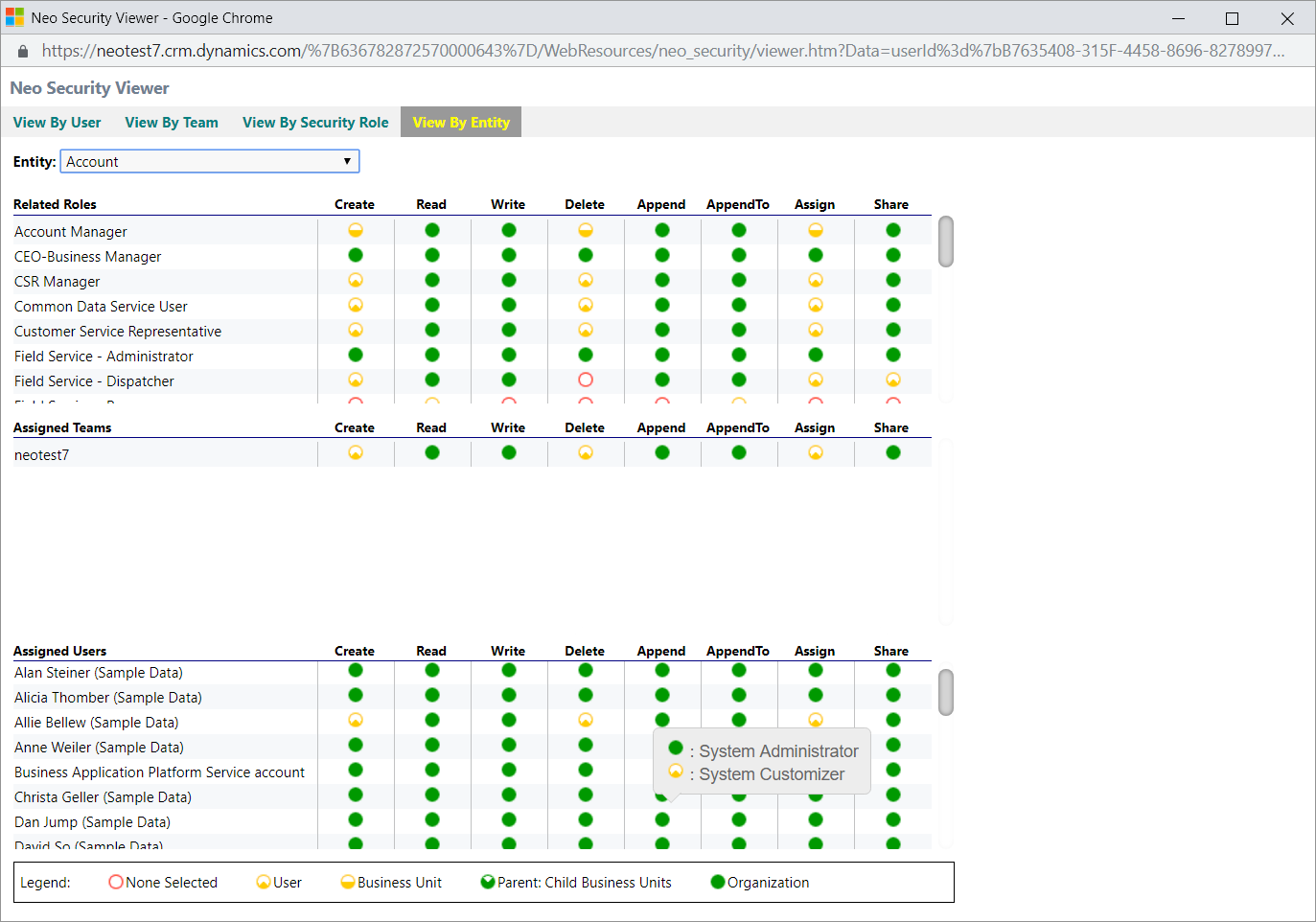Click the 'CSR Manager' role name
Image resolution: width=1316 pixels, height=922 pixels.
[57, 282]
